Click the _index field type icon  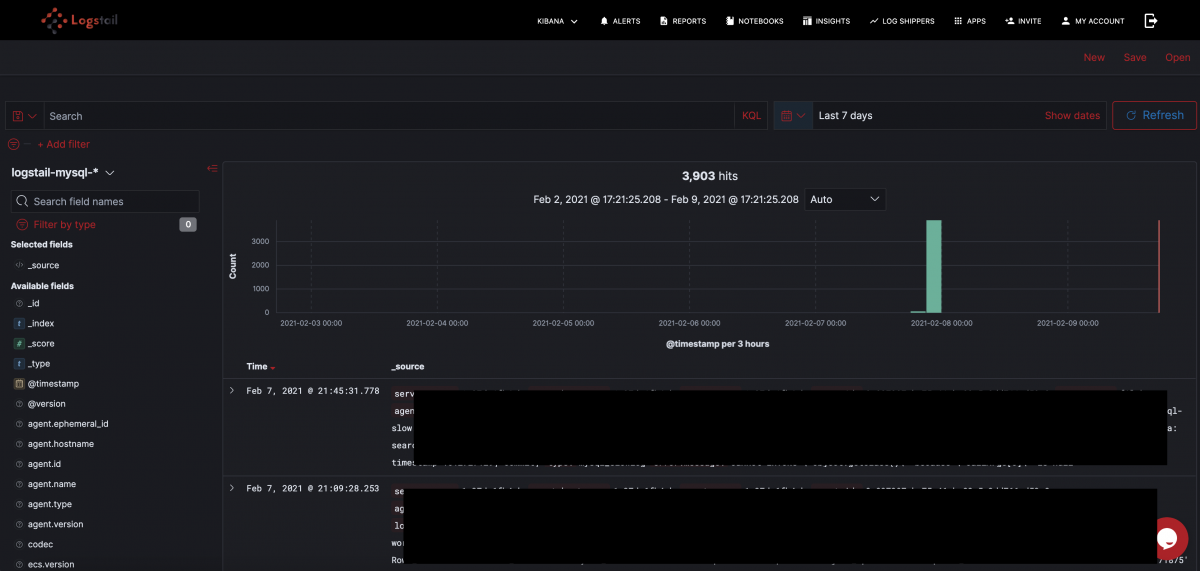coord(19,323)
